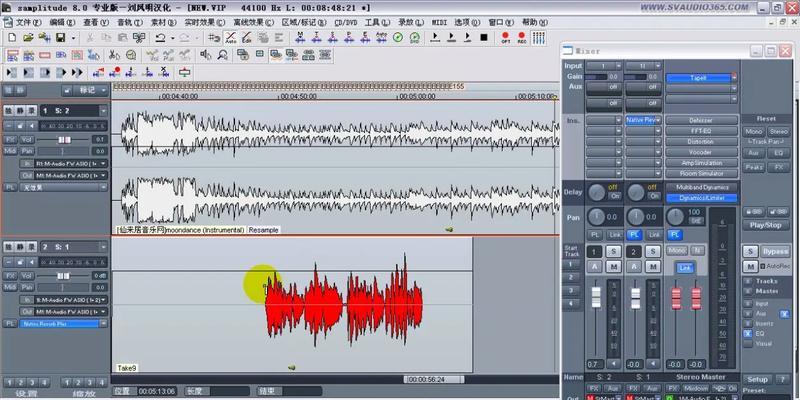Adjust mixer channel 1 volume fader
Viewport: 800px width, 400px height.
[596, 297]
